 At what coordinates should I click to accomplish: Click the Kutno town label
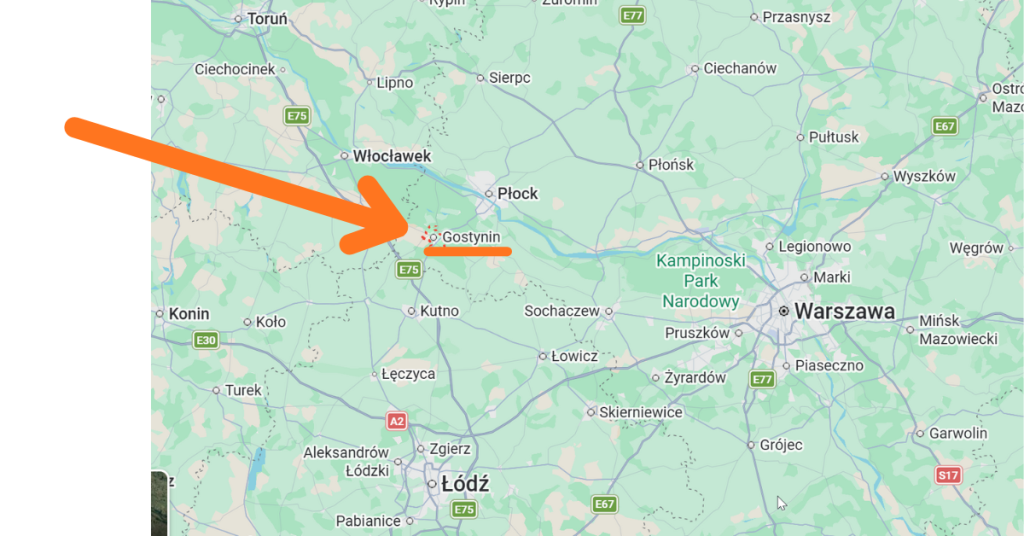440,311
